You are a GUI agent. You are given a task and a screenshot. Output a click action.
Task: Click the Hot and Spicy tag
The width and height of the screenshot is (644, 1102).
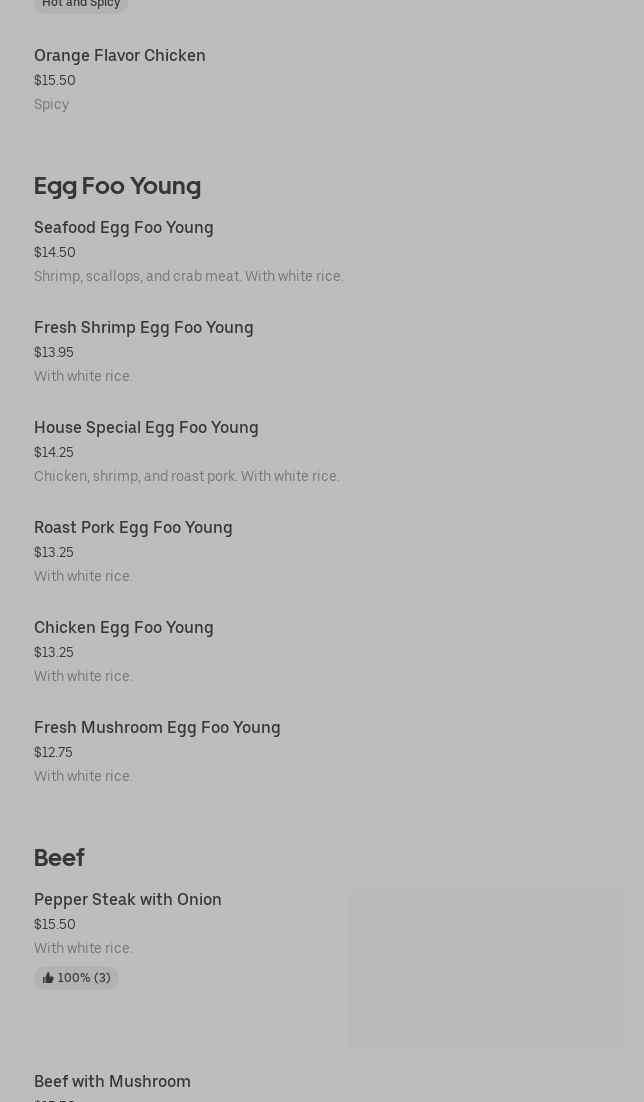coord(81,5)
